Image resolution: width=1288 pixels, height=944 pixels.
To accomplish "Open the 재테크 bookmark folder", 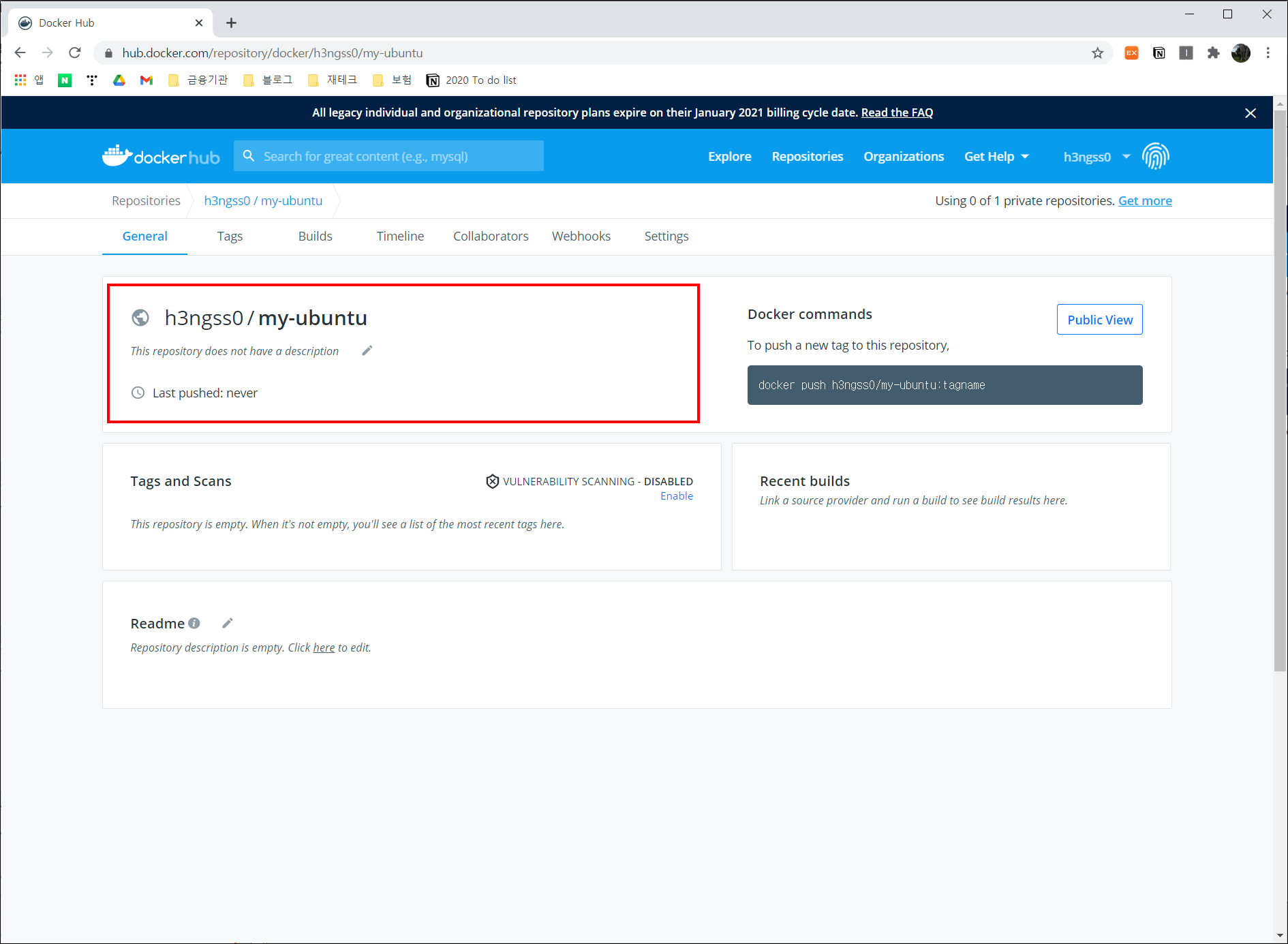I will pyautogui.click(x=333, y=80).
